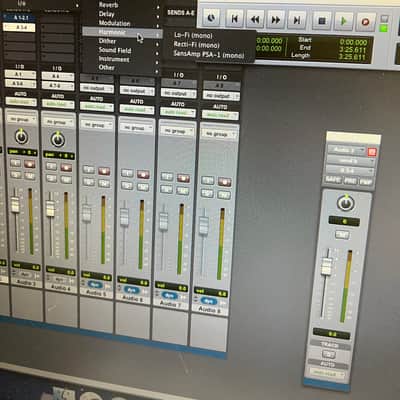Image resolution: width=400 pixels, height=400 pixels.
Task: Click the SAFE button in send window
Action: (333, 180)
